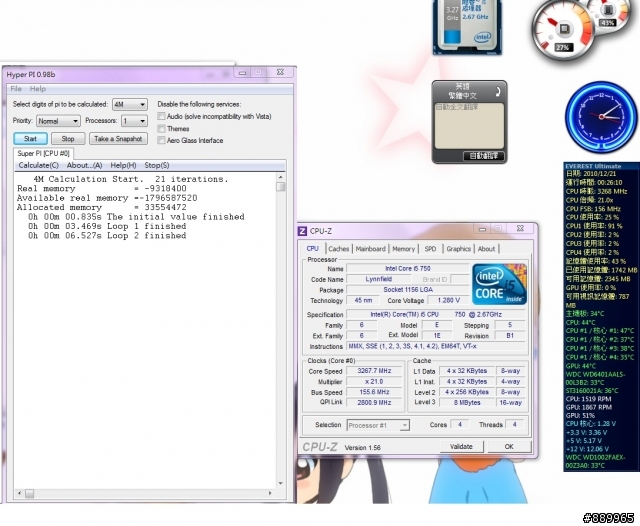Click the OK button in CPU-Z
Image resolution: width=640 pixels, height=526 pixels.
pos(509,447)
